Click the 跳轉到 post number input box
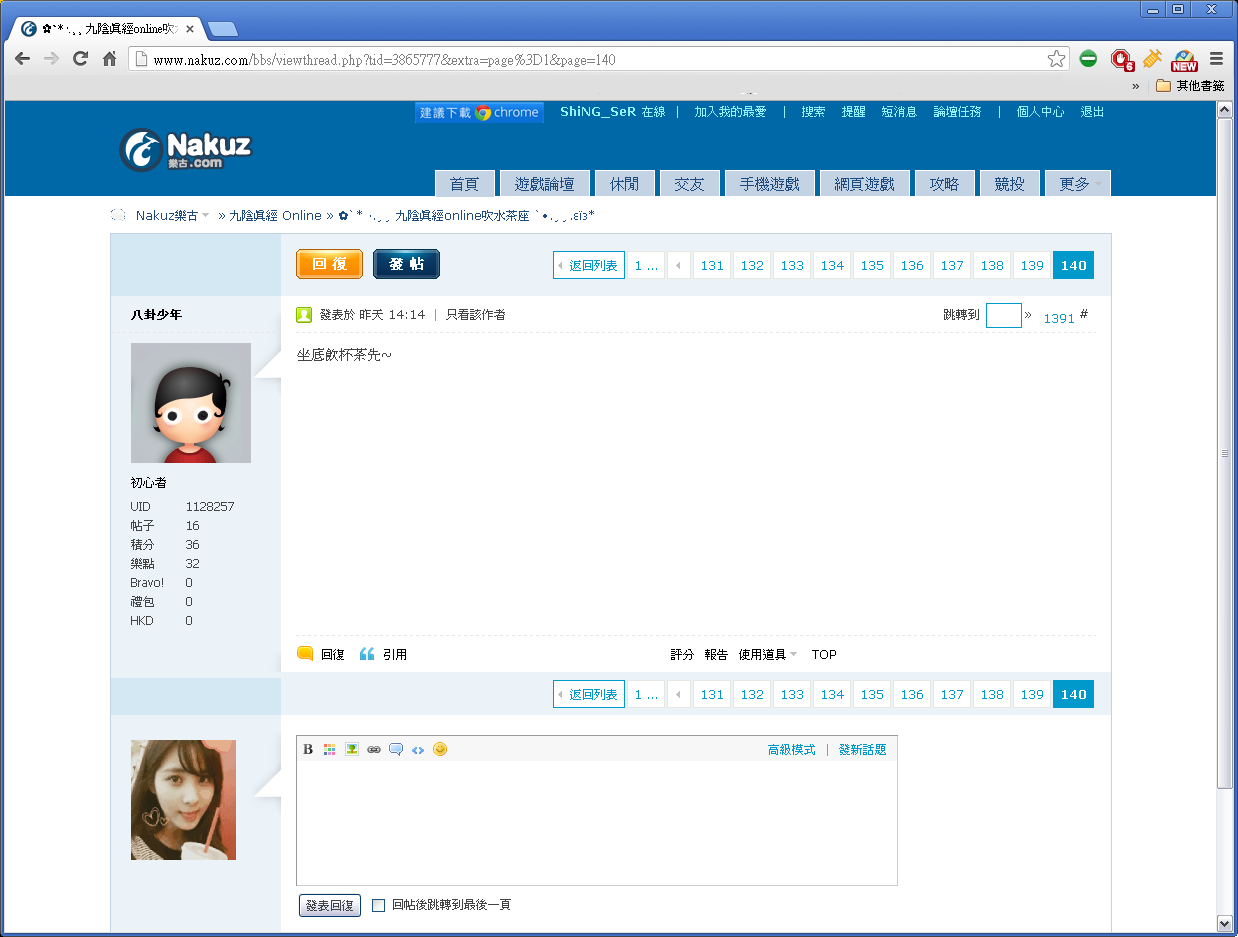 pos(1003,315)
